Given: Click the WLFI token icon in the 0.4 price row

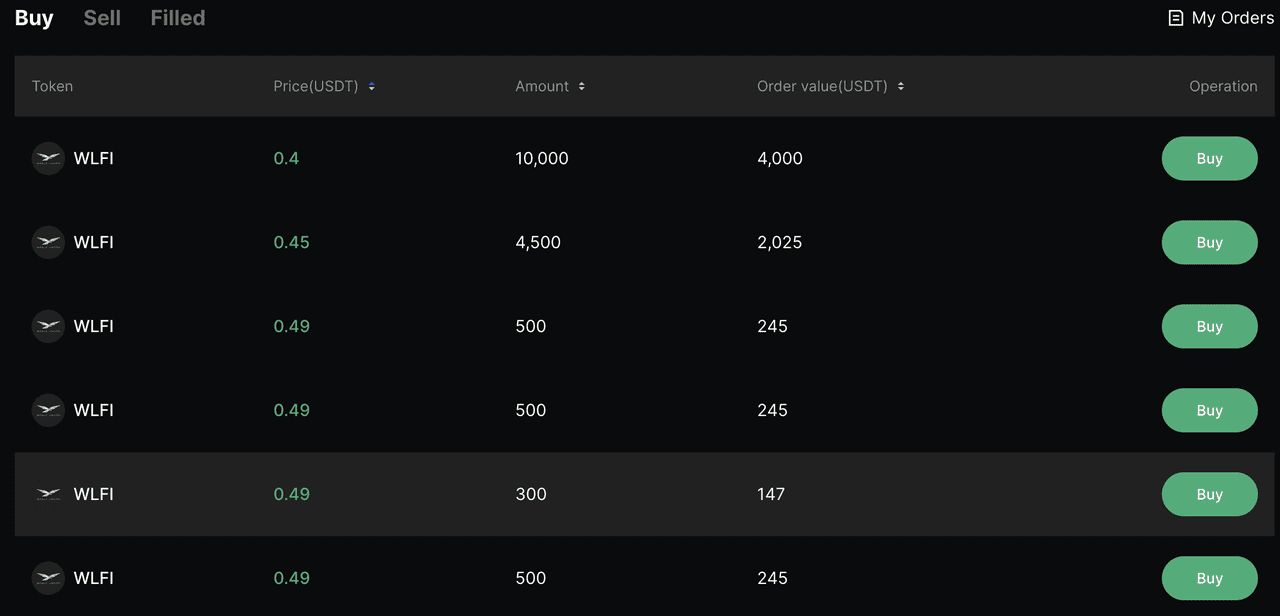Looking at the screenshot, I should tap(48, 158).
